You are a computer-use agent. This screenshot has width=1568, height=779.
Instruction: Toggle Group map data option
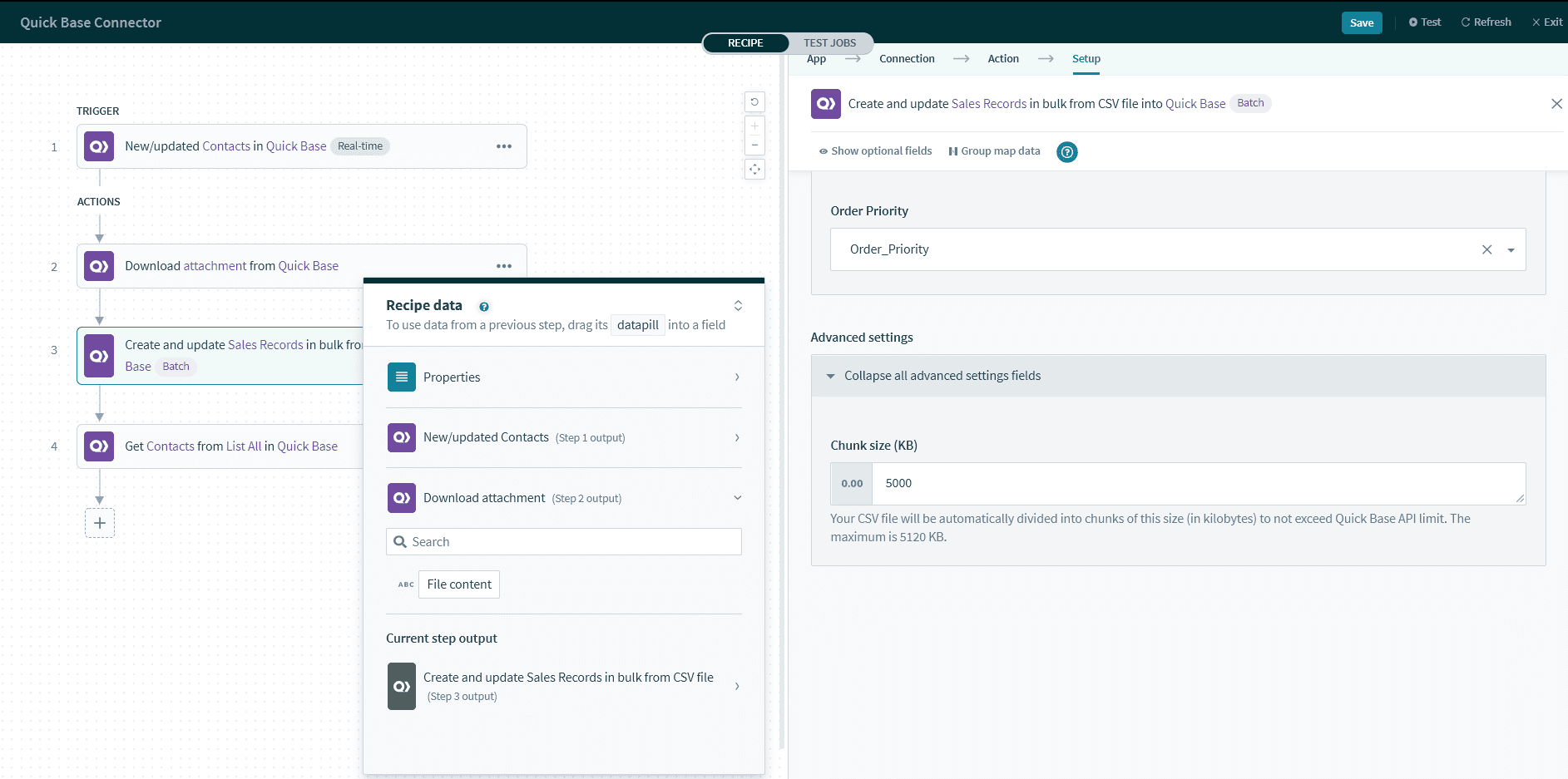tap(994, 151)
